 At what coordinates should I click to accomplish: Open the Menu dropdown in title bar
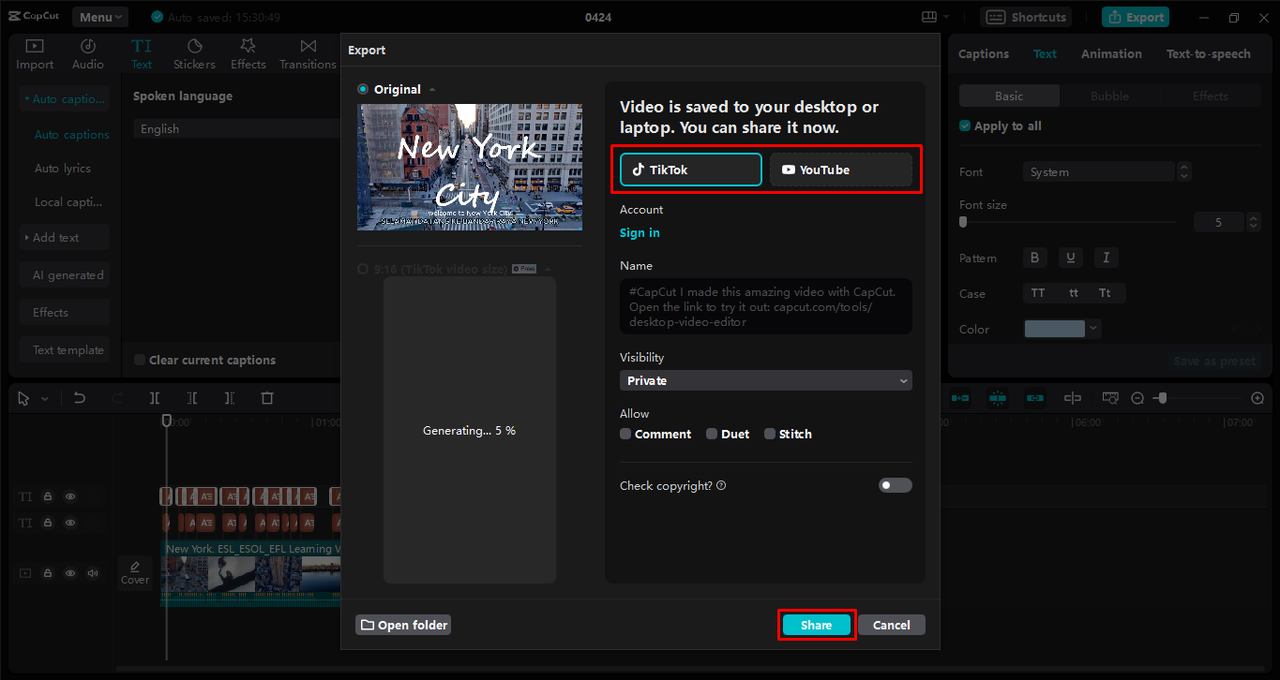pyautogui.click(x=100, y=17)
